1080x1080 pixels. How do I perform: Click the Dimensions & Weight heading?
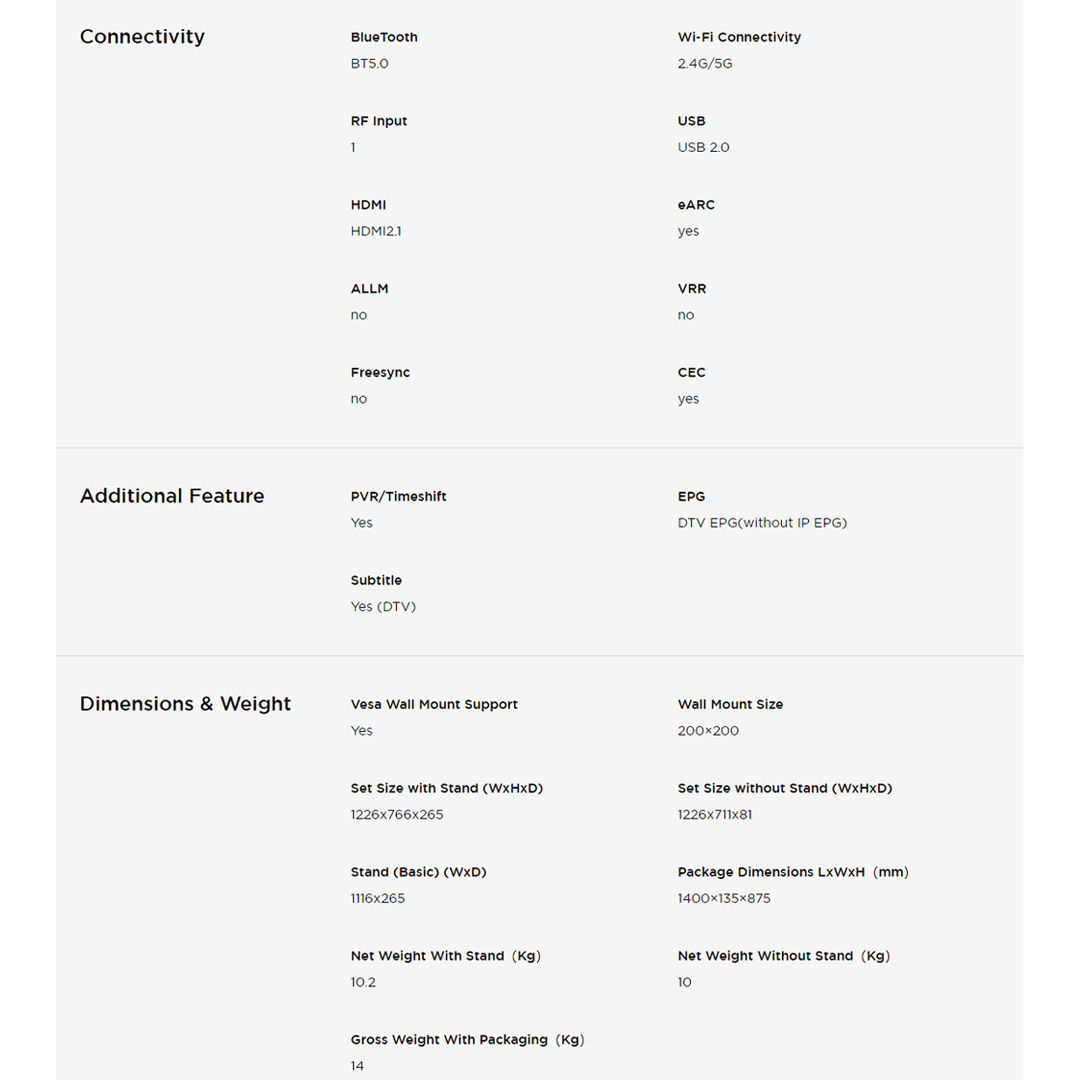pyautogui.click(x=185, y=704)
